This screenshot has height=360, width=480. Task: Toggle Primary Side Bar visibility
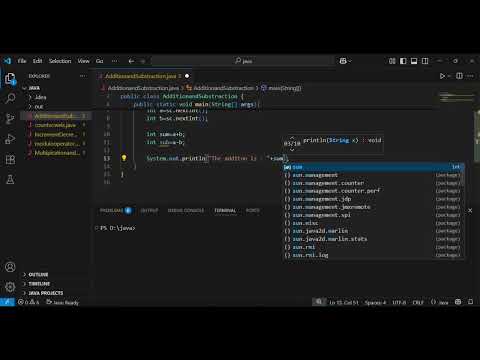[x=403, y=61]
